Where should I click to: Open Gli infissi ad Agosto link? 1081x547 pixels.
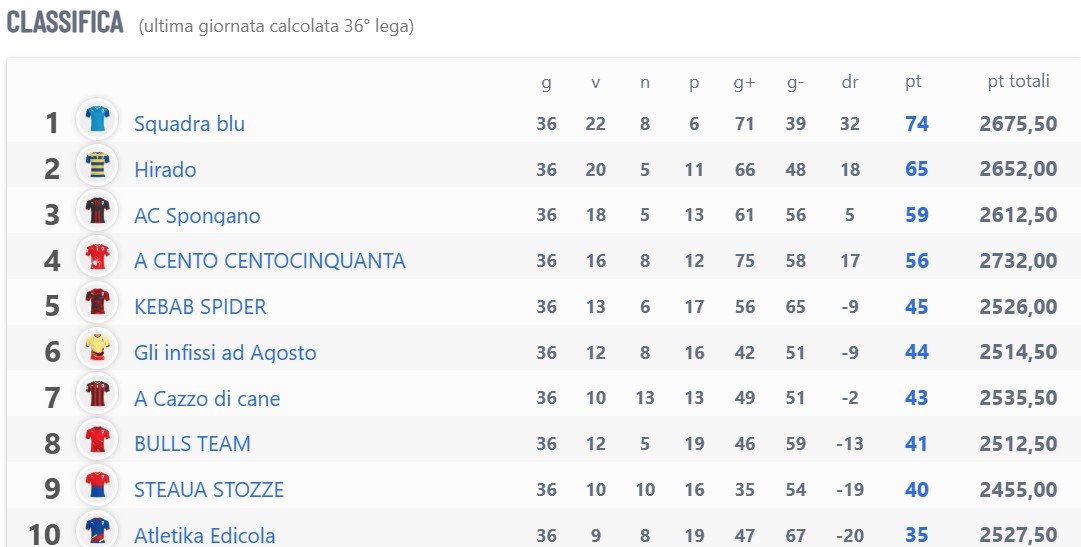tap(225, 352)
